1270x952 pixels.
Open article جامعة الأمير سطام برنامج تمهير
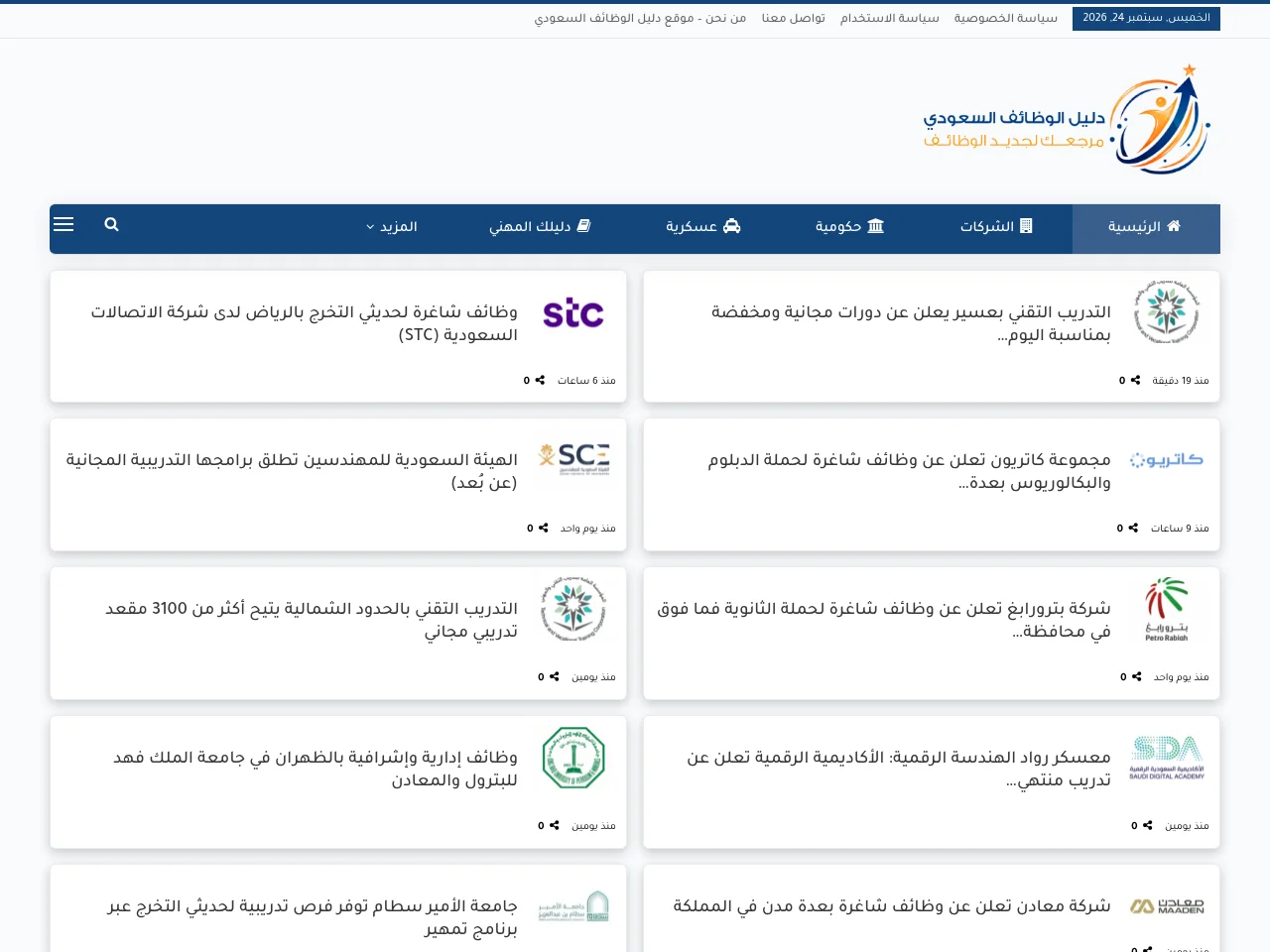pos(313,917)
